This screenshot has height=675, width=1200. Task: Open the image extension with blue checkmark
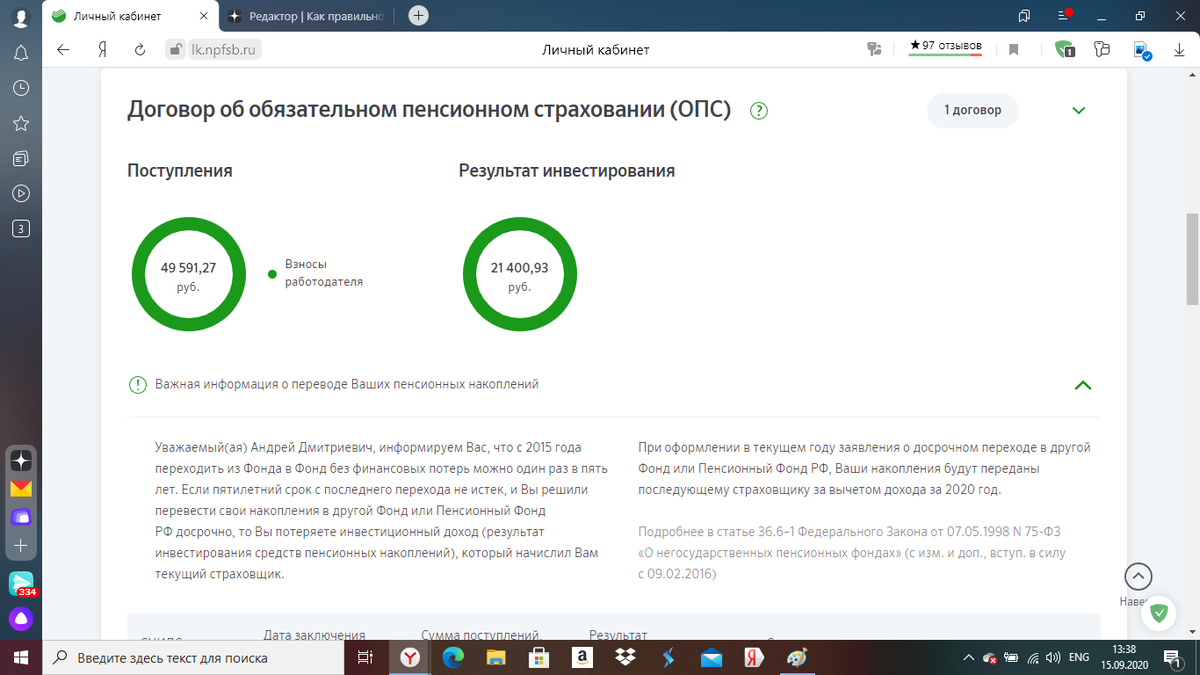click(x=1142, y=49)
